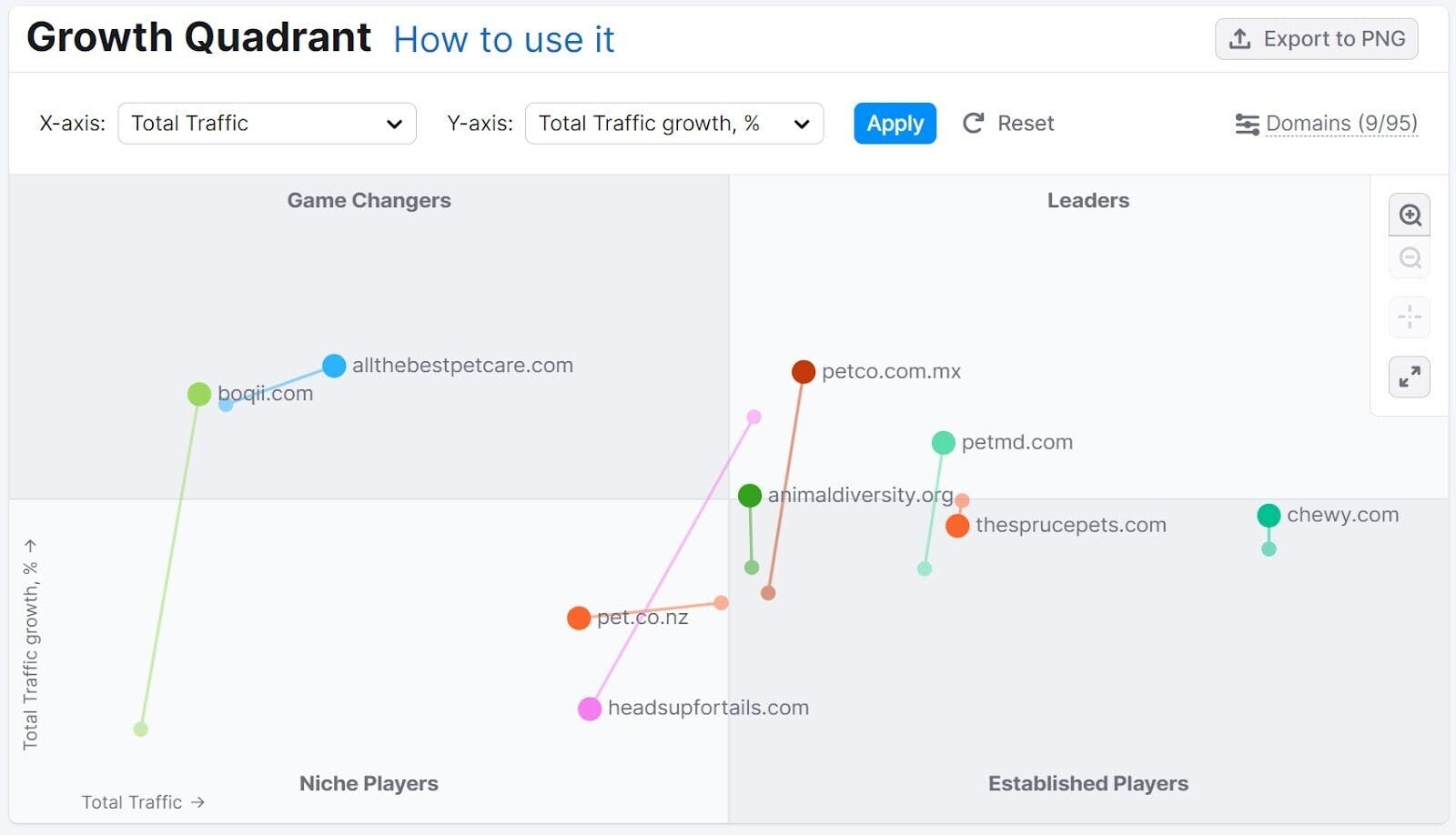Click the petmd.com teal data point

click(943, 443)
